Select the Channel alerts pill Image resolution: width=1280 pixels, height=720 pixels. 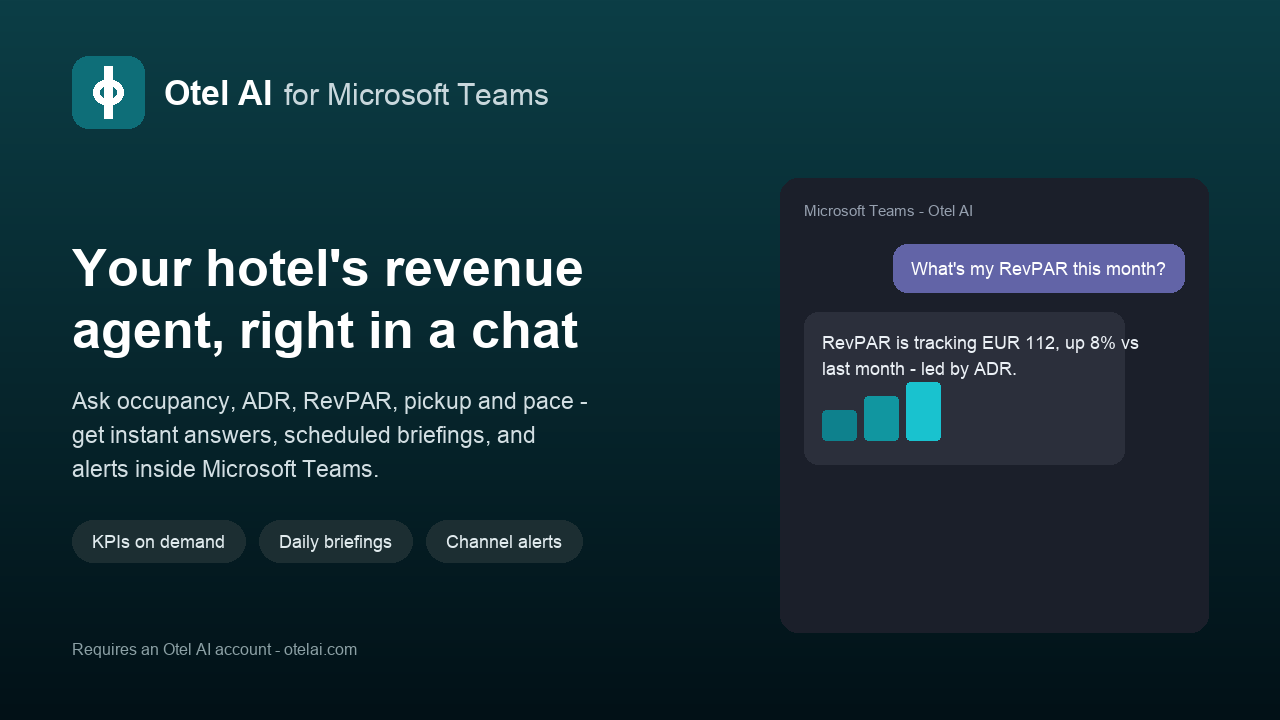504,541
